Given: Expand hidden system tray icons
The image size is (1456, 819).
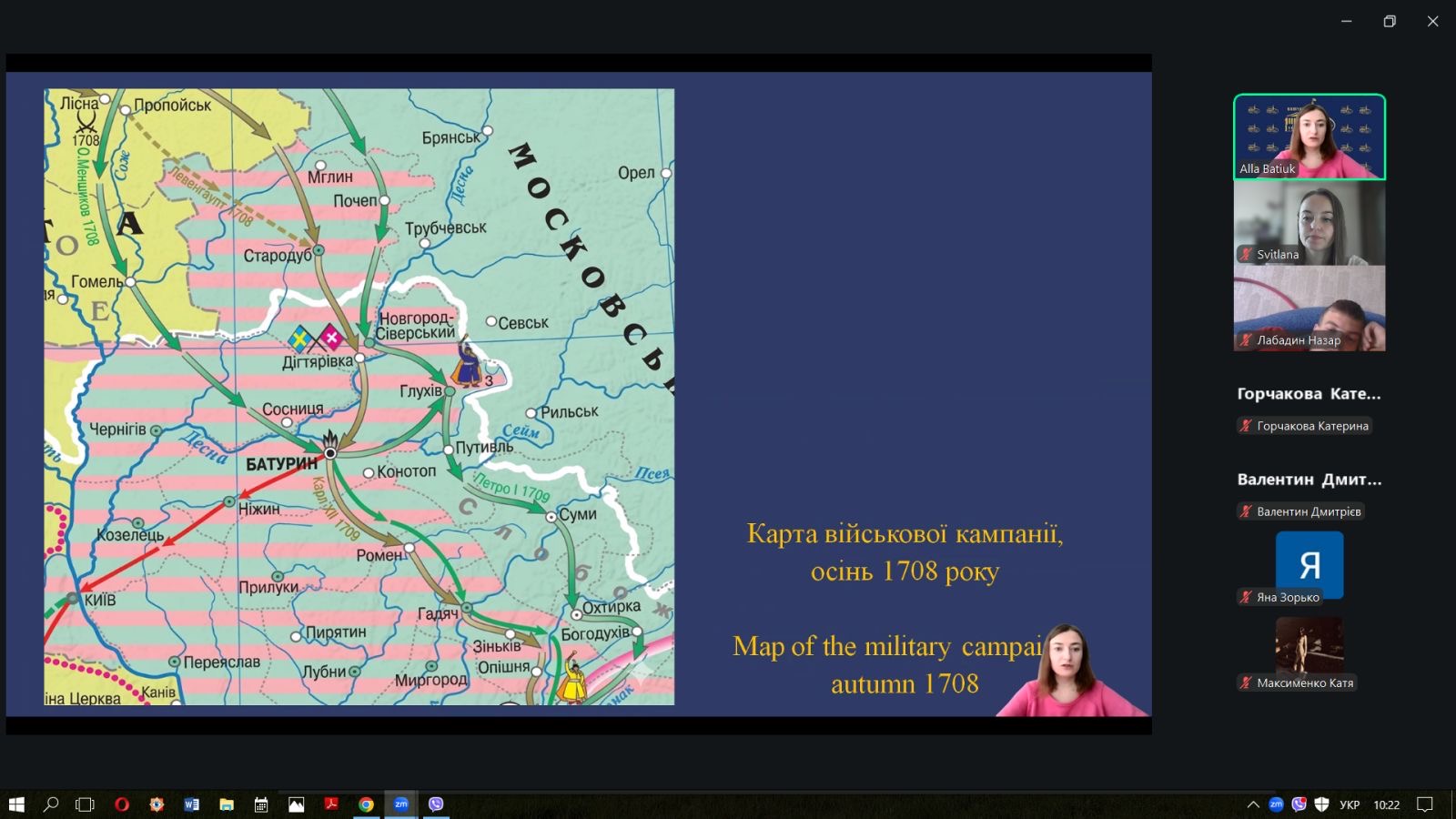Looking at the screenshot, I should coord(1253,804).
